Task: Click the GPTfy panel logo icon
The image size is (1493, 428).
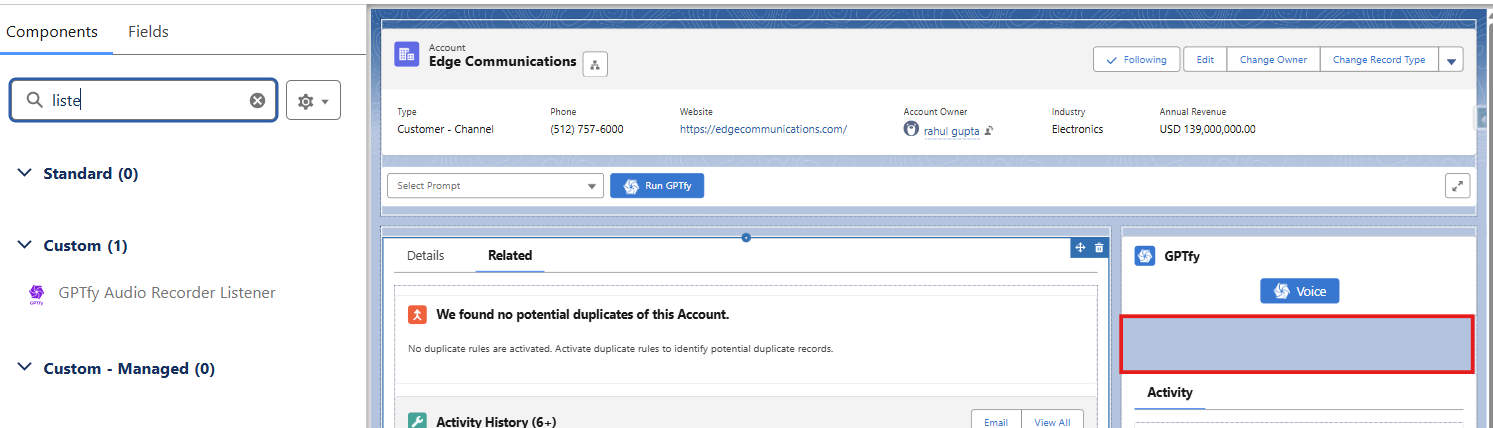Action: click(1145, 256)
